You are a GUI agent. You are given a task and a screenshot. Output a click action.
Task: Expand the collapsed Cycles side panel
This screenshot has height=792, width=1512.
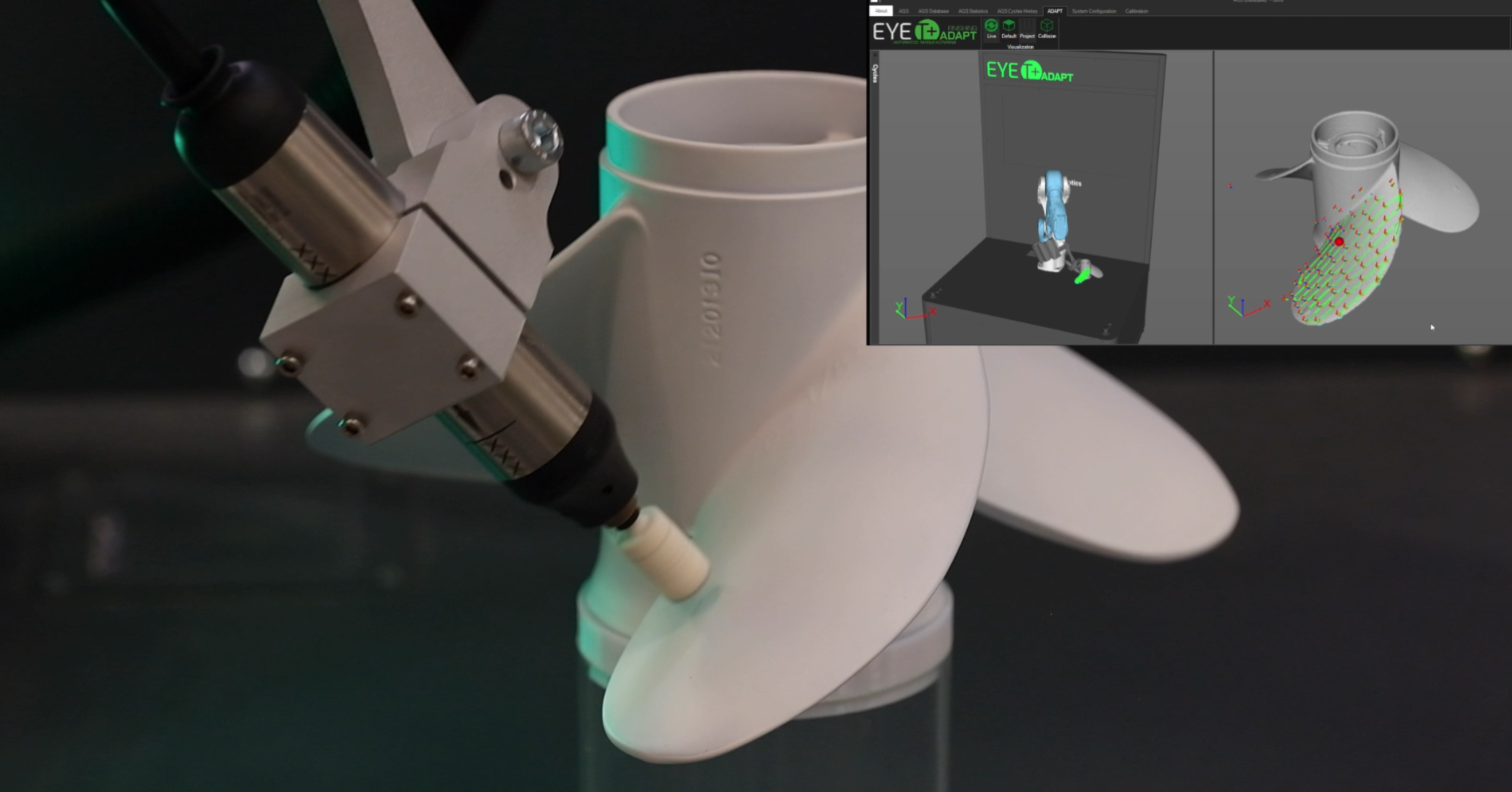(x=875, y=74)
